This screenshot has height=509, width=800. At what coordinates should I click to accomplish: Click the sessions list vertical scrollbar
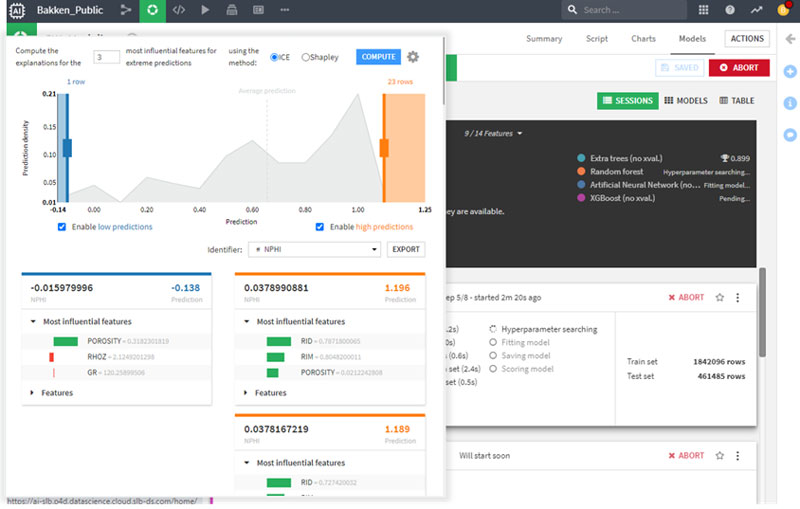(x=762, y=312)
